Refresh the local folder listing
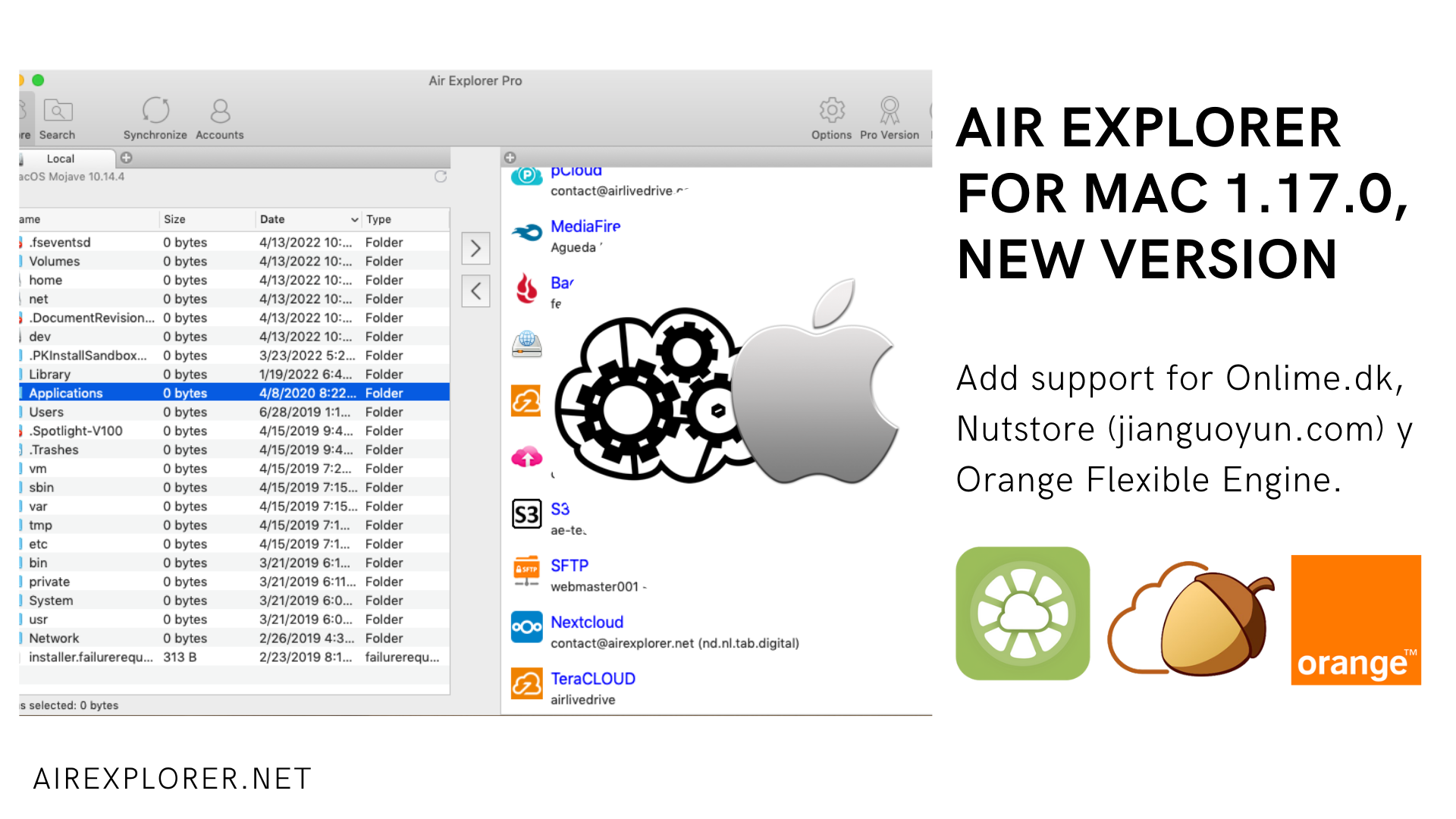This screenshot has height=819, width=1456. point(441,177)
